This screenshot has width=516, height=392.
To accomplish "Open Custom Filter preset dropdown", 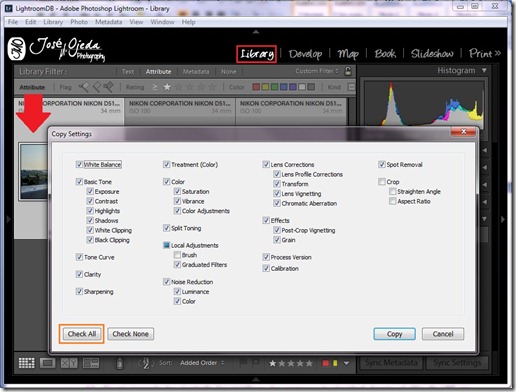I will 317,71.
